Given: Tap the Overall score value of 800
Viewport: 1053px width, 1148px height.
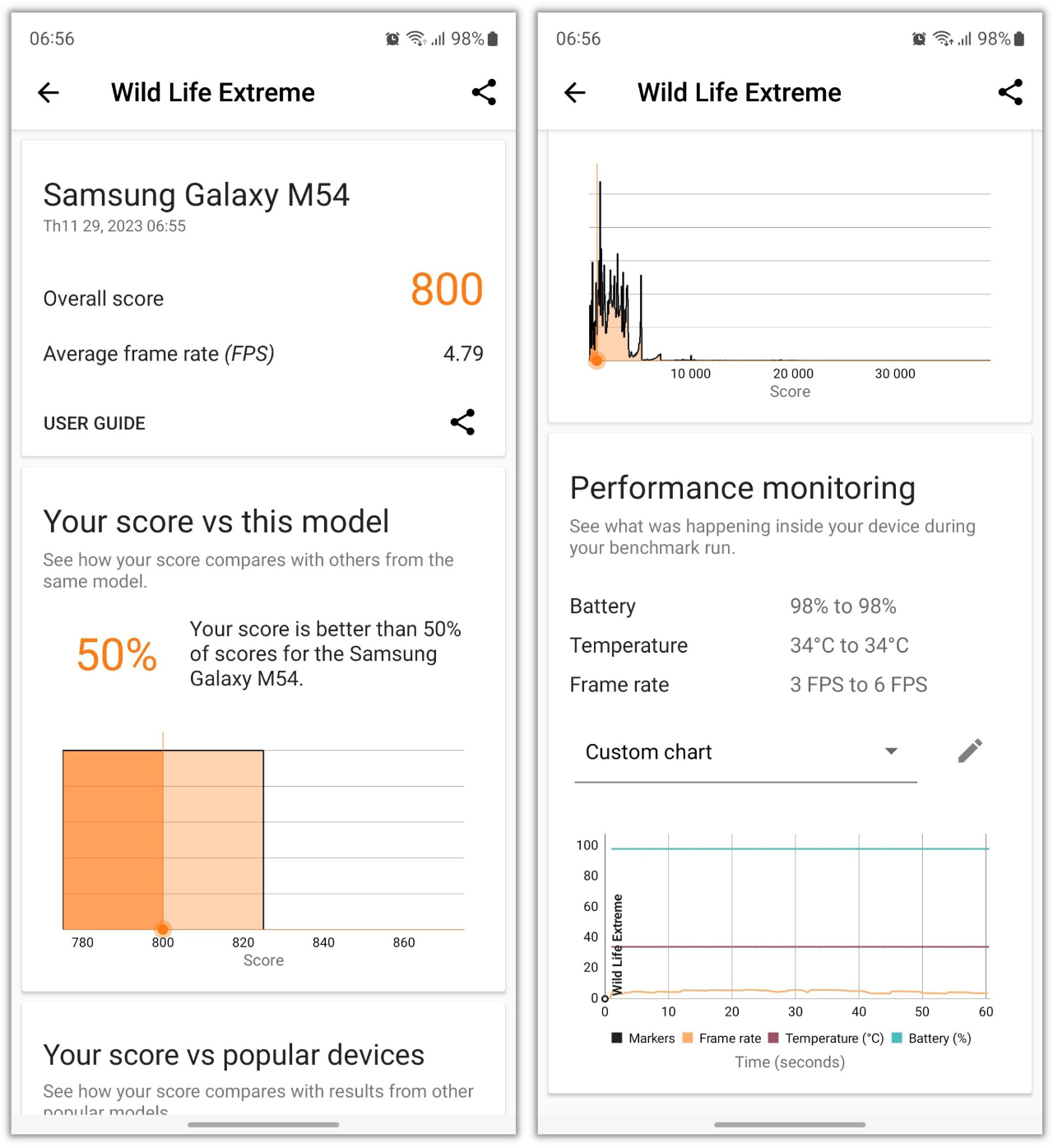Looking at the screenshot, I should click(x=446, y=290).
